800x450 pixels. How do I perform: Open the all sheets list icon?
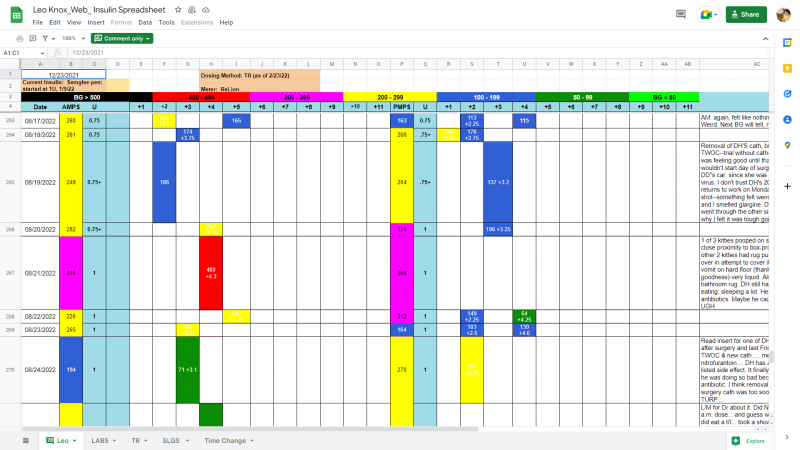tap(26, 440)
